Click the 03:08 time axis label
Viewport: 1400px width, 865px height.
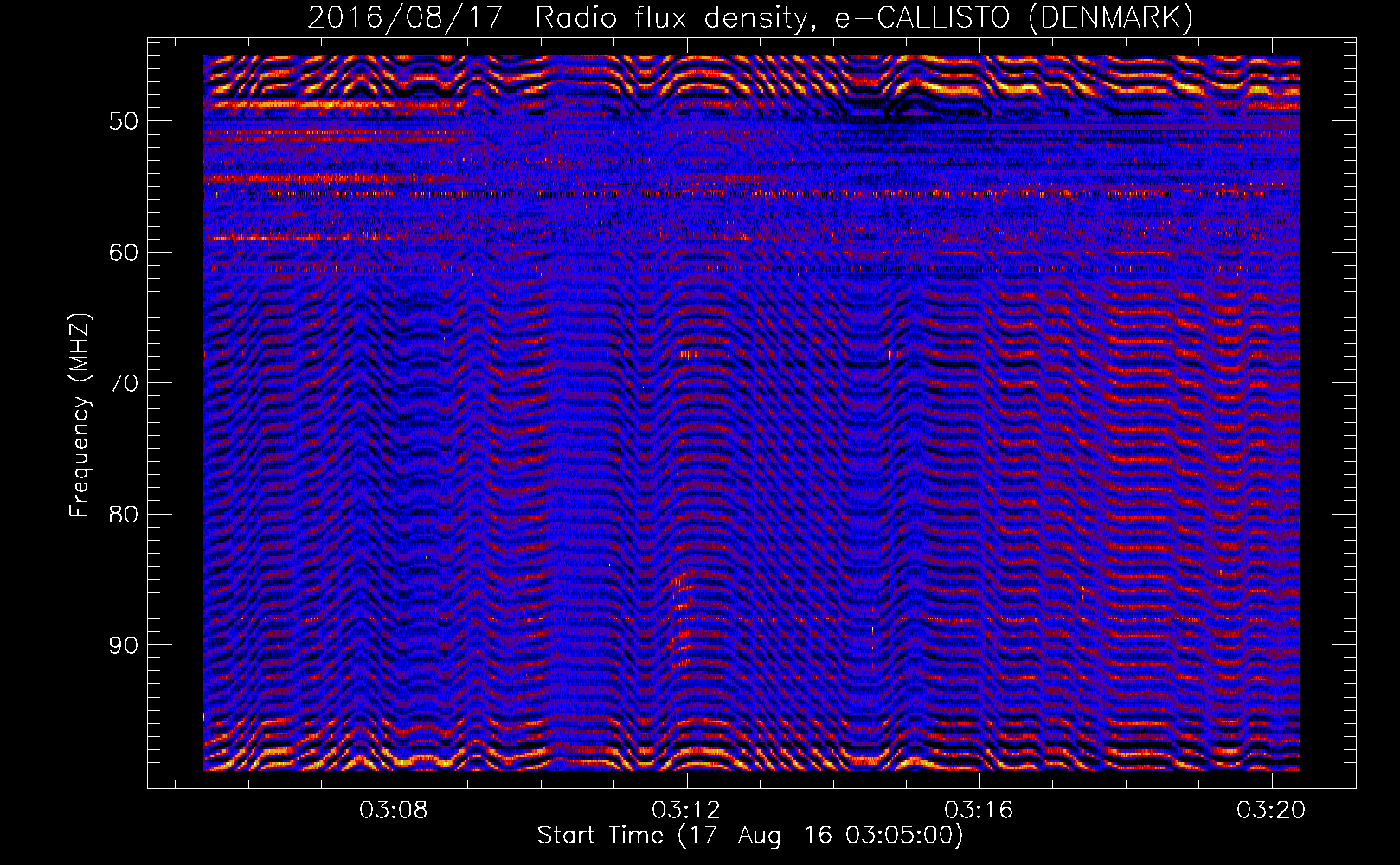pos(395,811)
